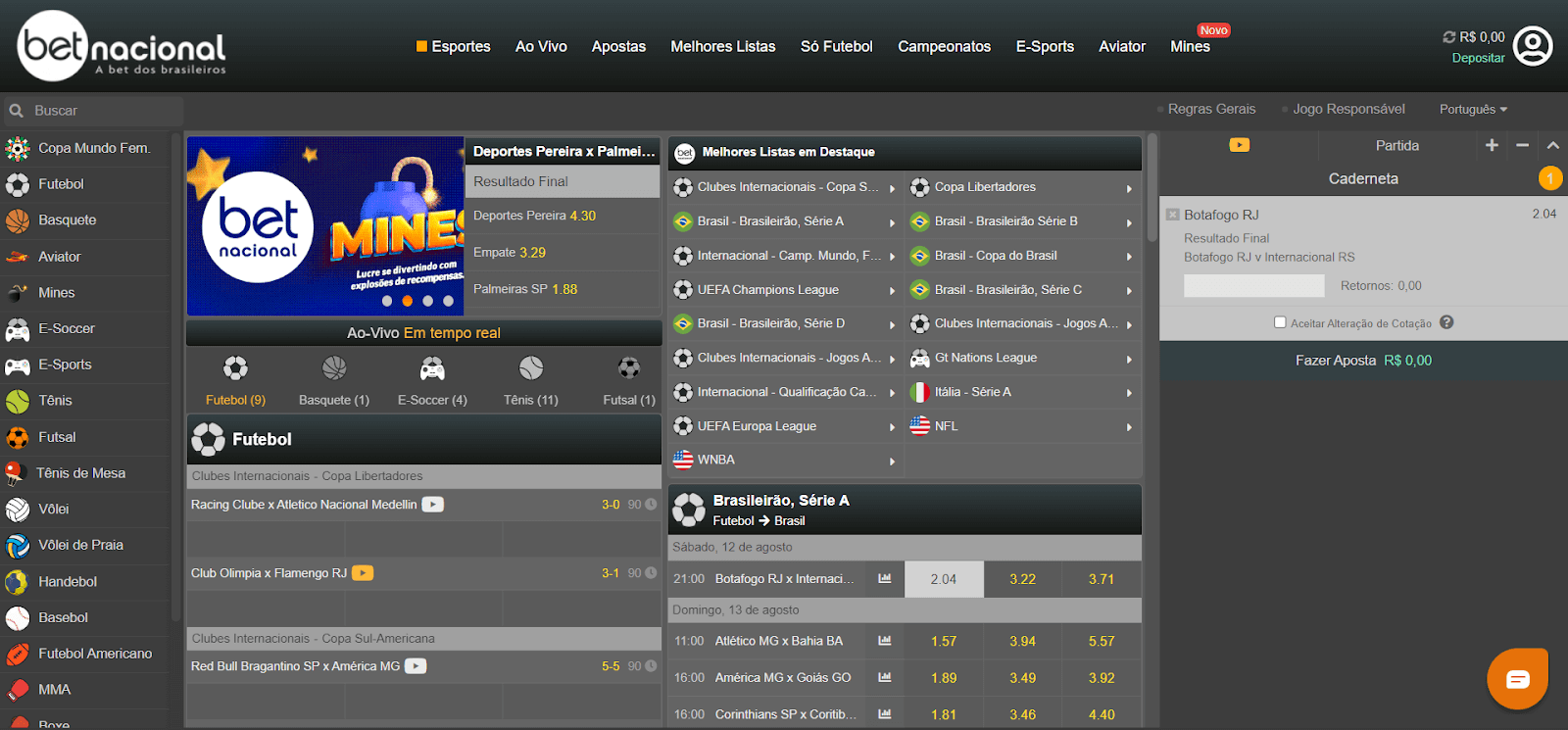Open Melhores Listas menu

point(723,46)
